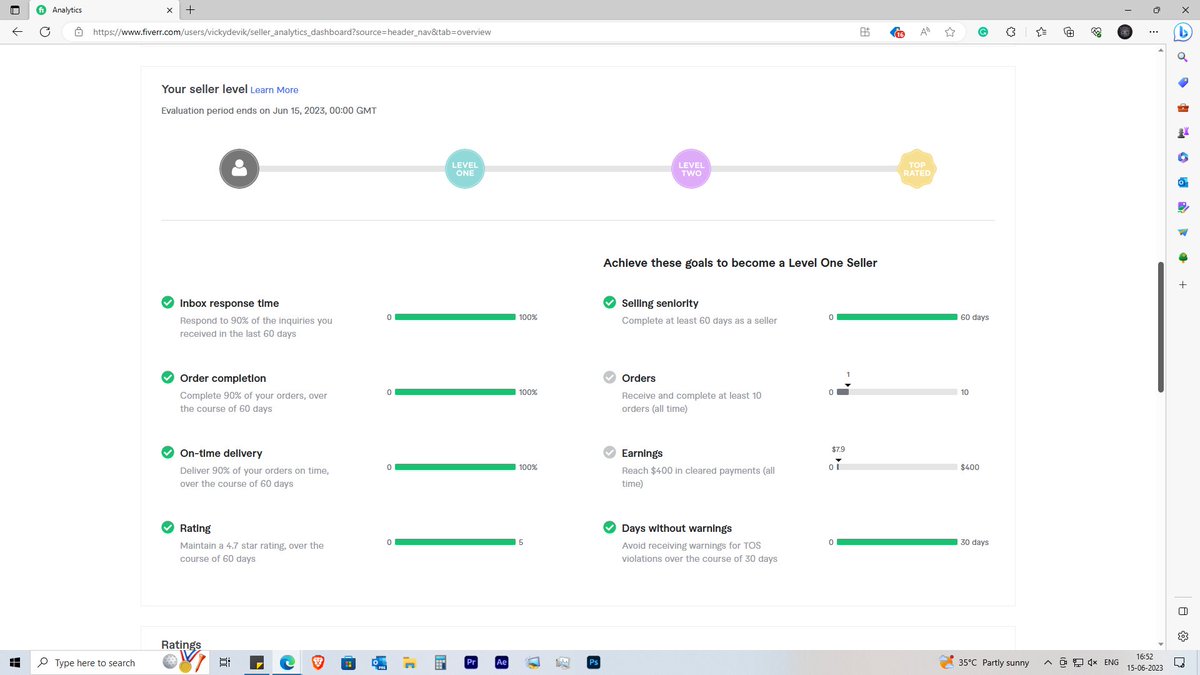This screenshot has height=675, width=1200.
Task: Click the Level Two badge icon
Action: pyautogui.click(x=692, y=168)
